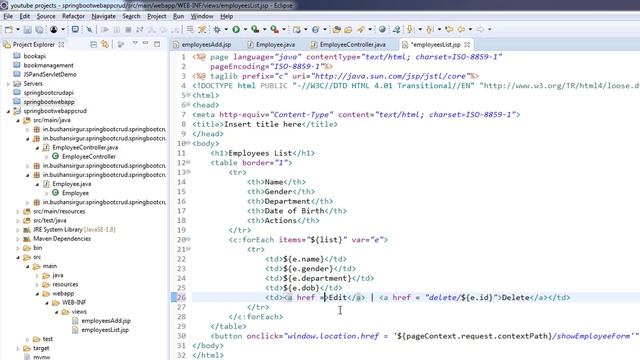
Task: Click the Skip All Breakpoints icon
Action: 89,29
